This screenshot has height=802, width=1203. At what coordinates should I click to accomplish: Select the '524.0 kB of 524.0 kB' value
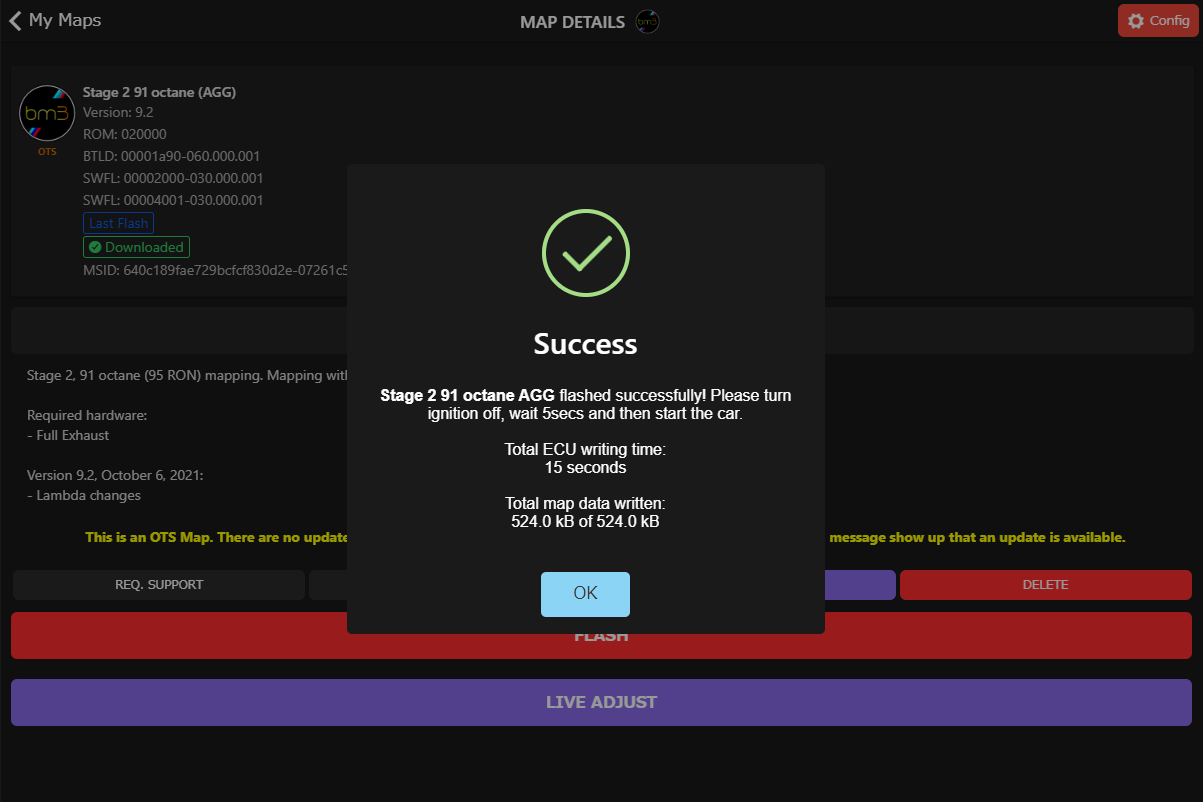pos(585,521)
